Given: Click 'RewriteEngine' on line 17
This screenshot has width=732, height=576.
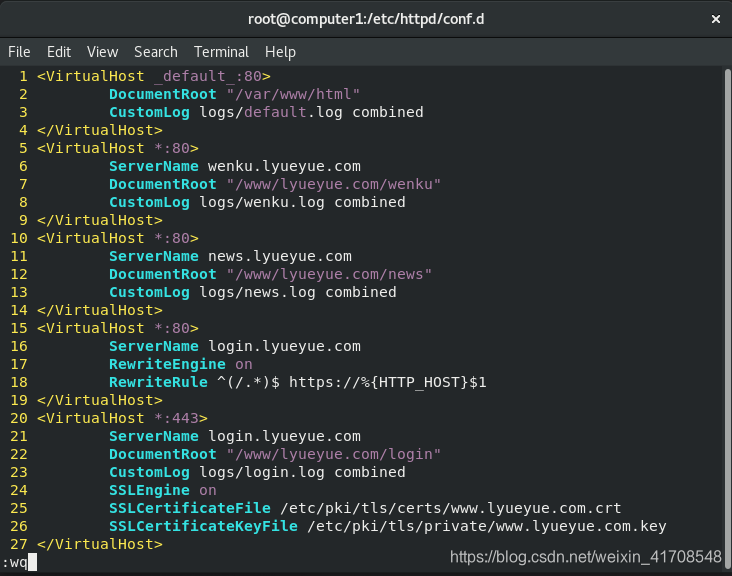Looking at the screenshot, I should (167, 364).
